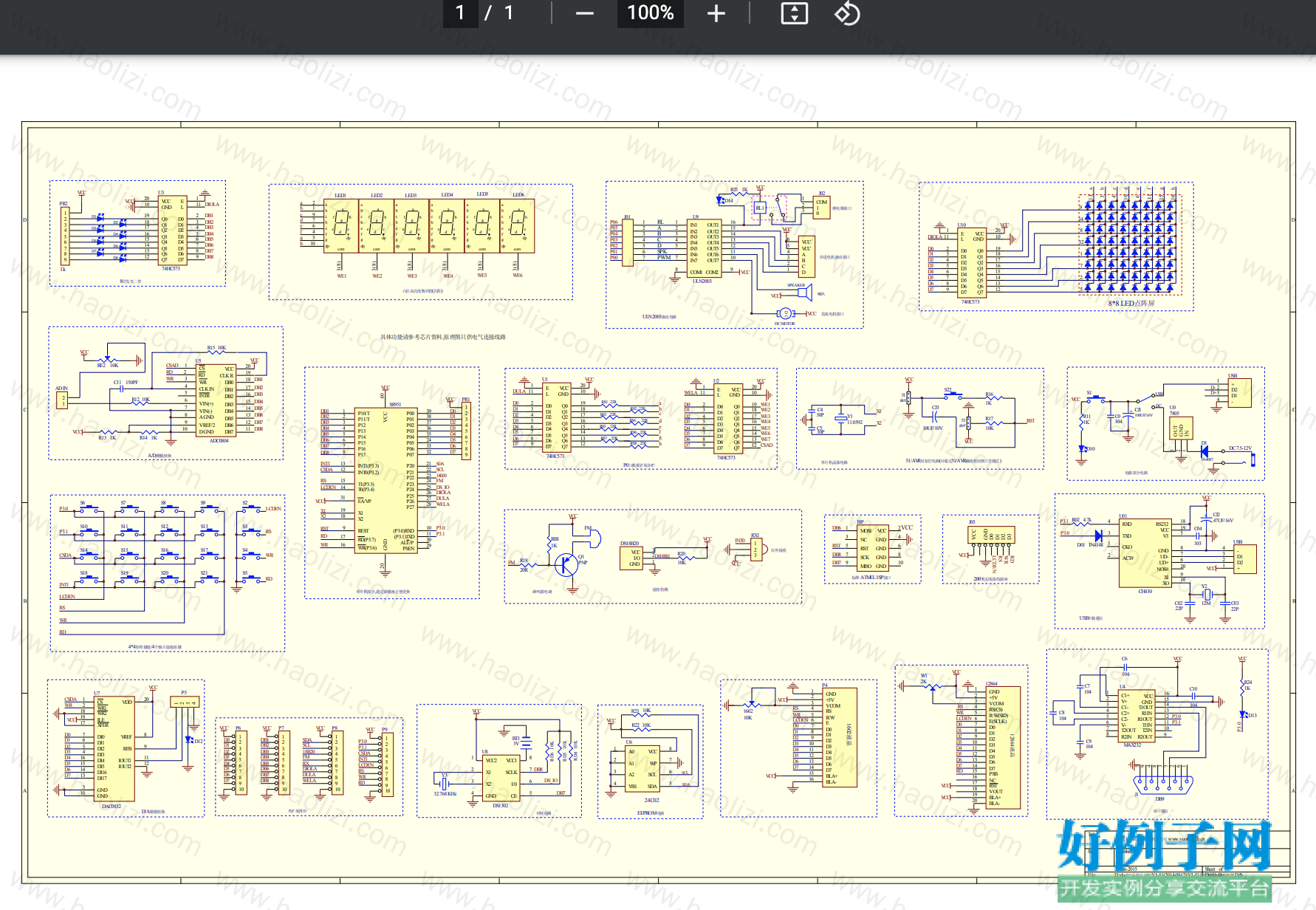Viewport: 1316px width, 910px height.
Task: Click the DS1302 chip label
Action: pos(500,806)
